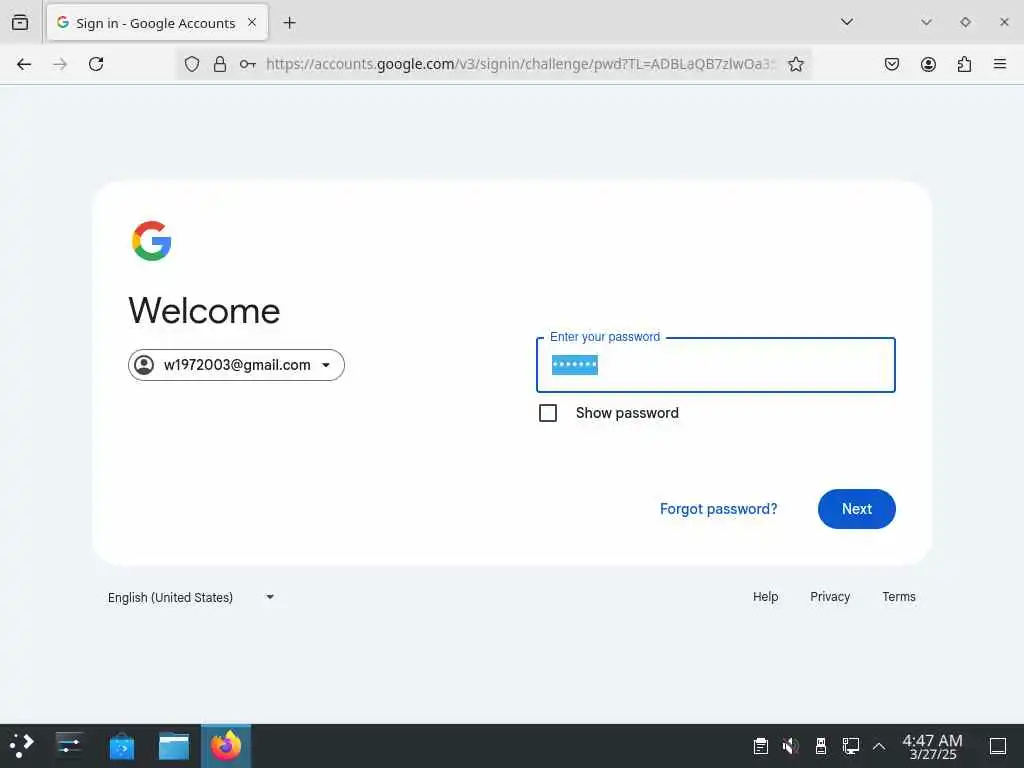The height and width of the screenshot is (768, 1024).
Task: Click the site security padlock icon
Action: click(220, 64)
